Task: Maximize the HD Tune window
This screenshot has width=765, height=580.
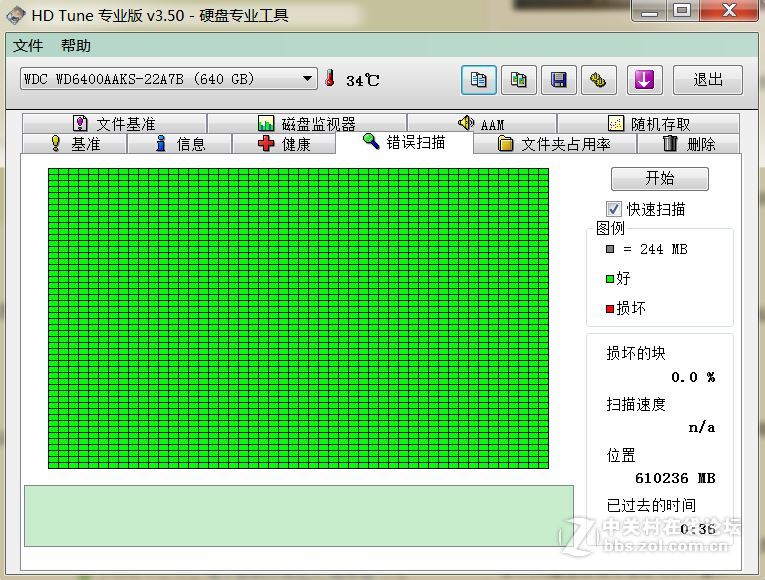Action: (682, 11)
